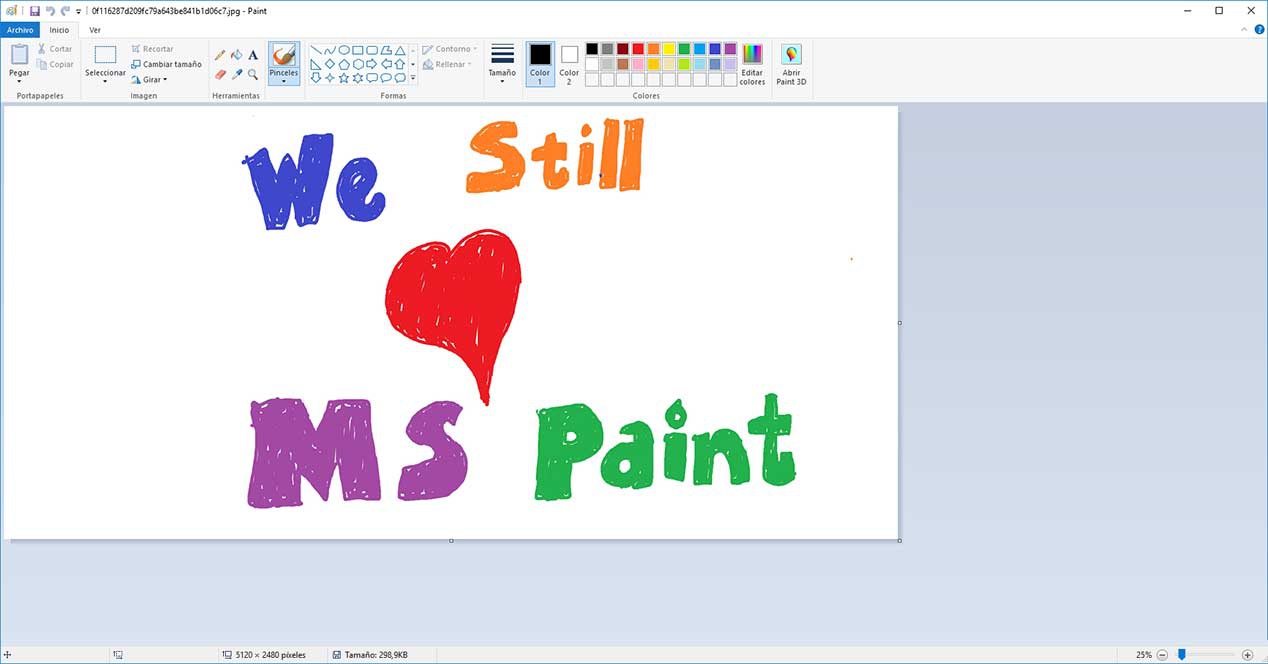This screenshot has height=664, width=1268.
Task: Click Editar colores button
Action: coord(752,64)
